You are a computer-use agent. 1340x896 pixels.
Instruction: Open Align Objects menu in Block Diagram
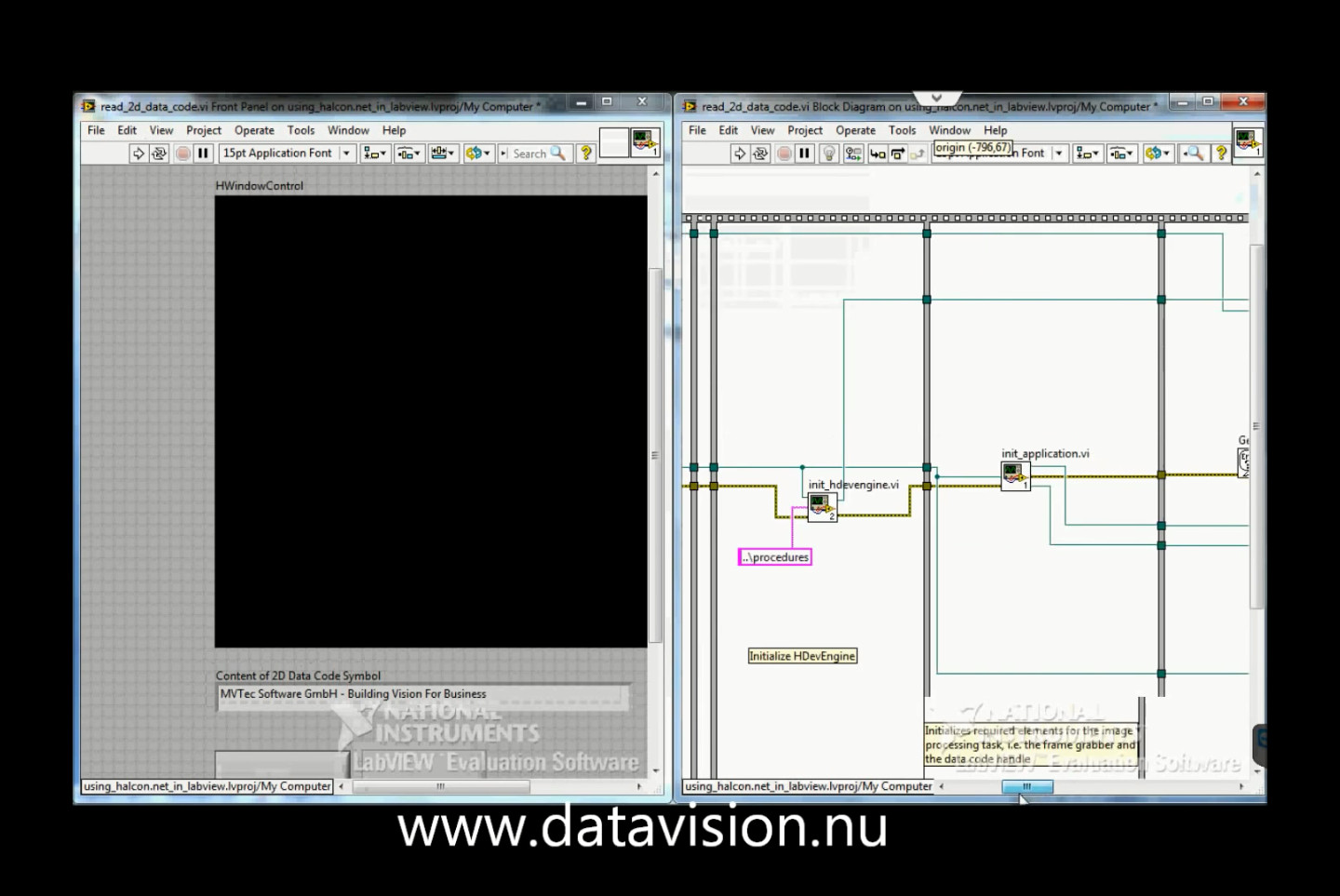(x=1087, y=154)
